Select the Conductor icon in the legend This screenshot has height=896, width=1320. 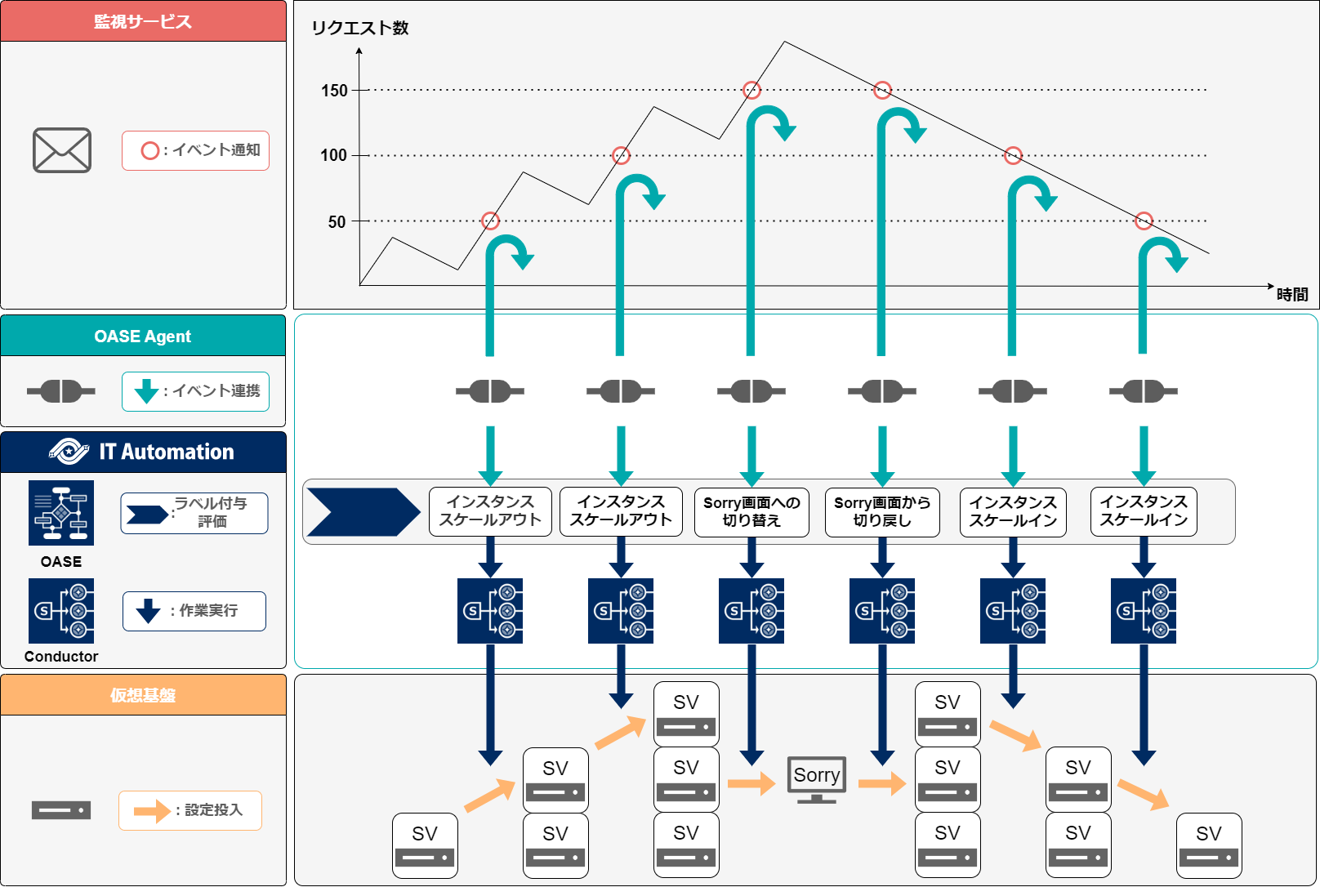(x=61, y=611)
